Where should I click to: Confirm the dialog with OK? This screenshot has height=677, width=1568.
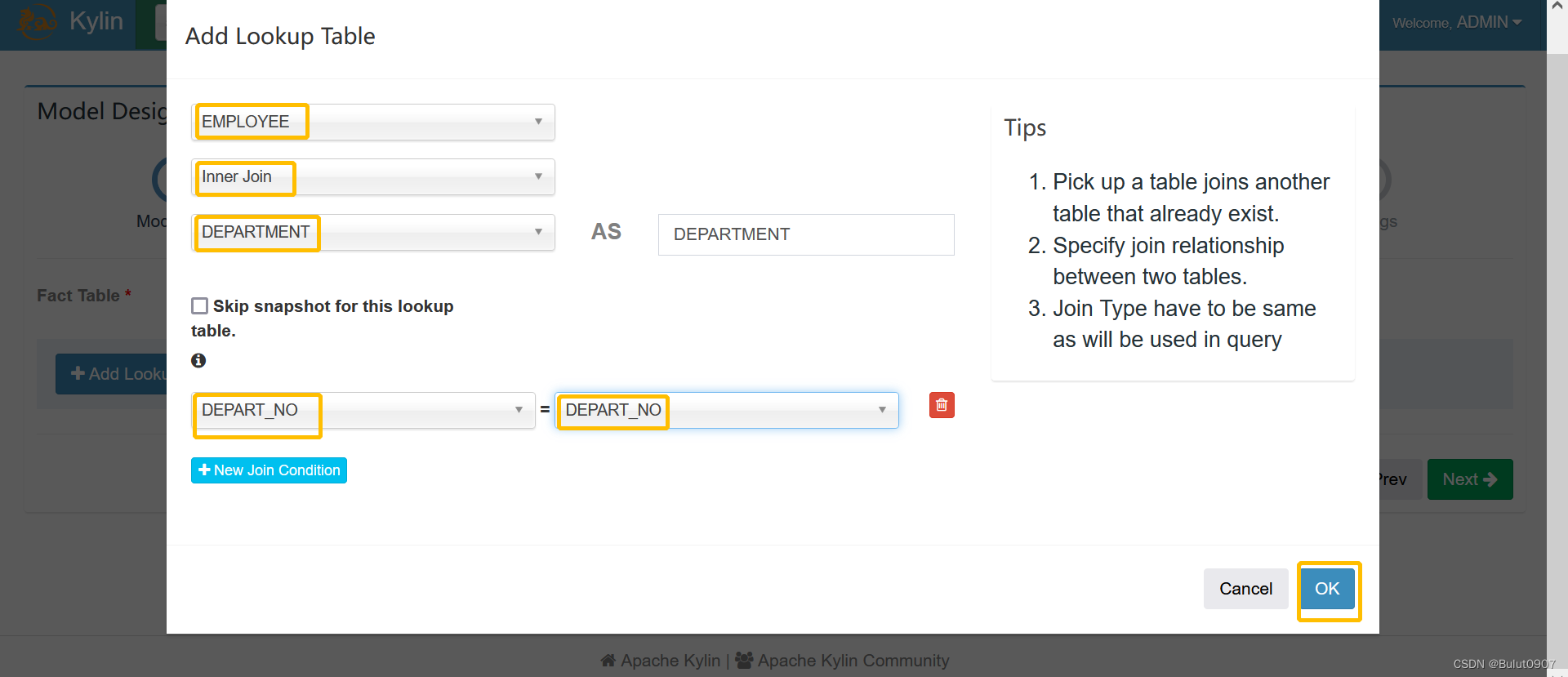pyautogui.click(x=1327, y=589)
